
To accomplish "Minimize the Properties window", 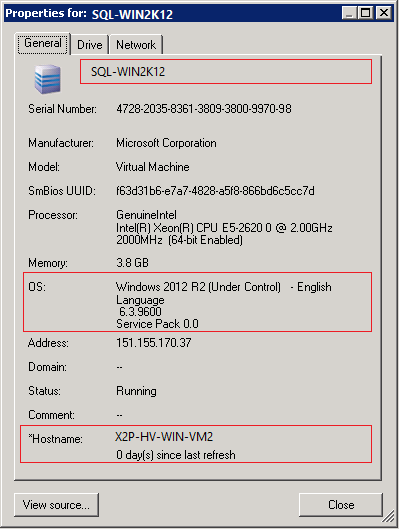I will (x=349, y=13).
